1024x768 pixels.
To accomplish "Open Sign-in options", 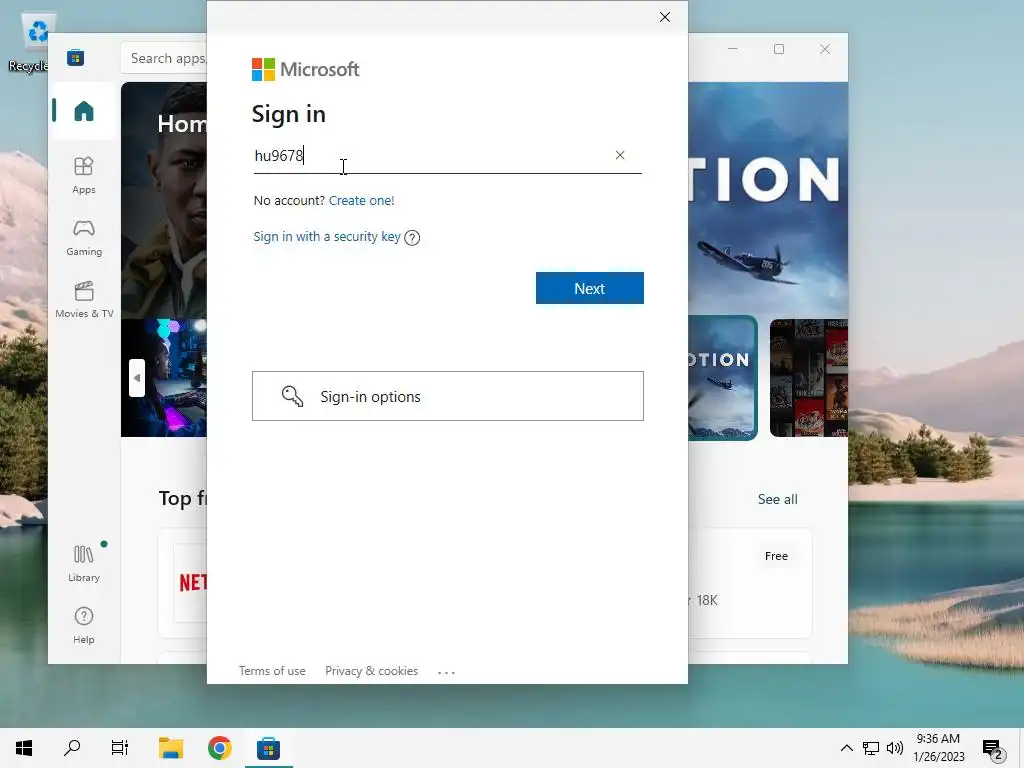I will (448, 396).
